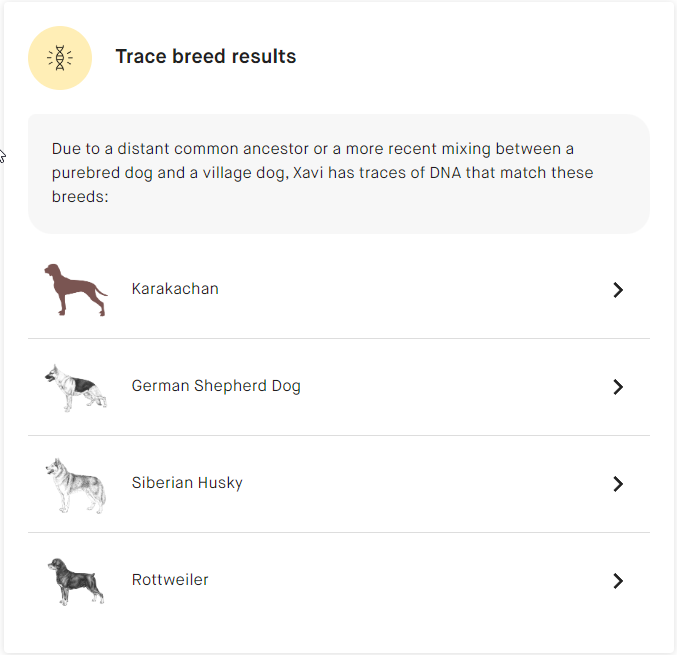Screen dimensions: 677x655
Task: Select the Karakachan breed name
Action: [x=175, y=289]
